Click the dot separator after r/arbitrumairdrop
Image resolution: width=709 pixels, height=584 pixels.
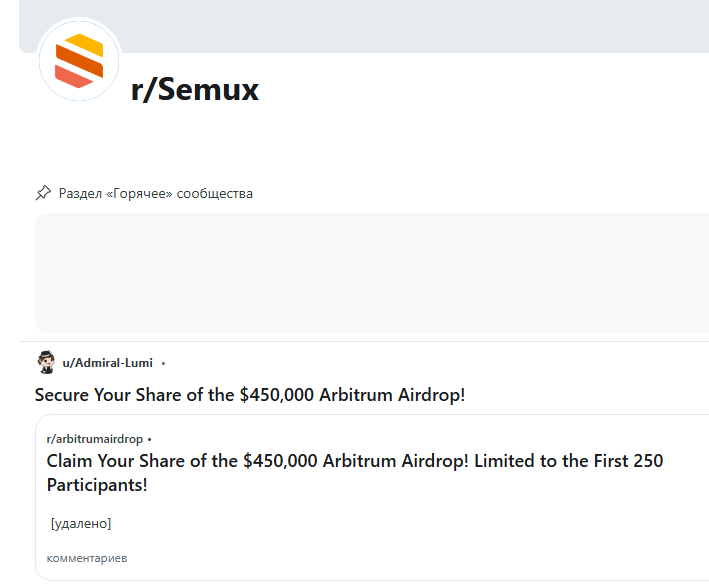(x=149, y=439)
